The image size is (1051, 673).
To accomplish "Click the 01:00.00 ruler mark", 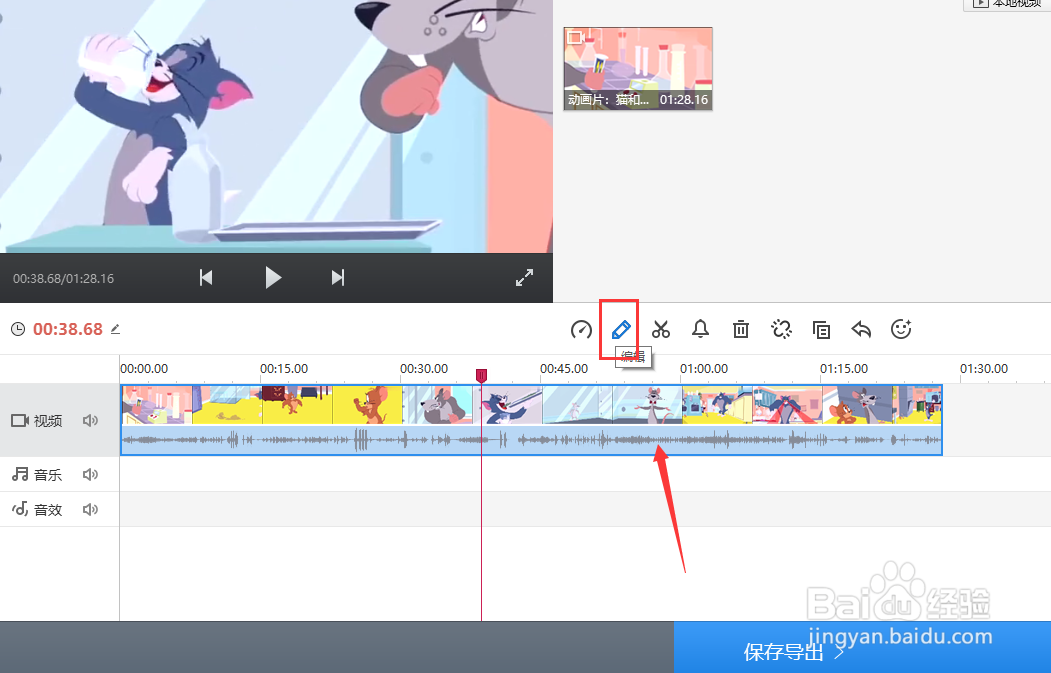I will [x=704, y=369].
